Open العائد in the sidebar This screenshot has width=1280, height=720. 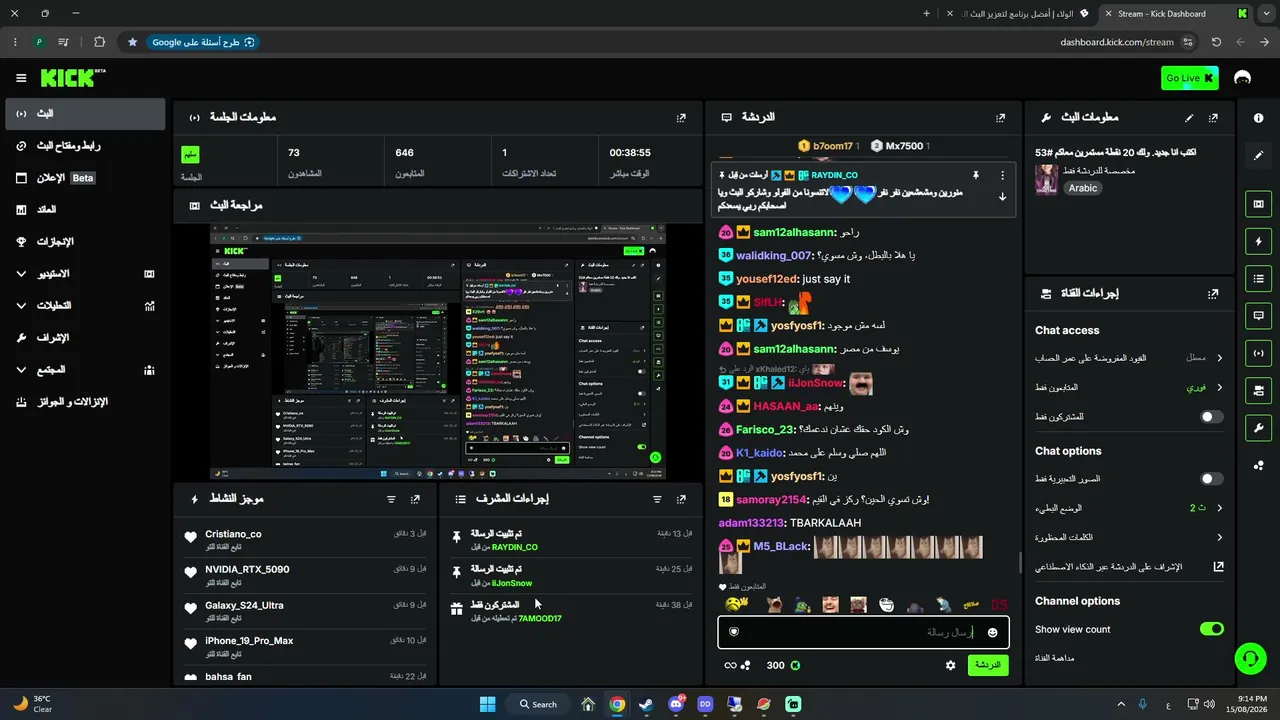(85, 210)
